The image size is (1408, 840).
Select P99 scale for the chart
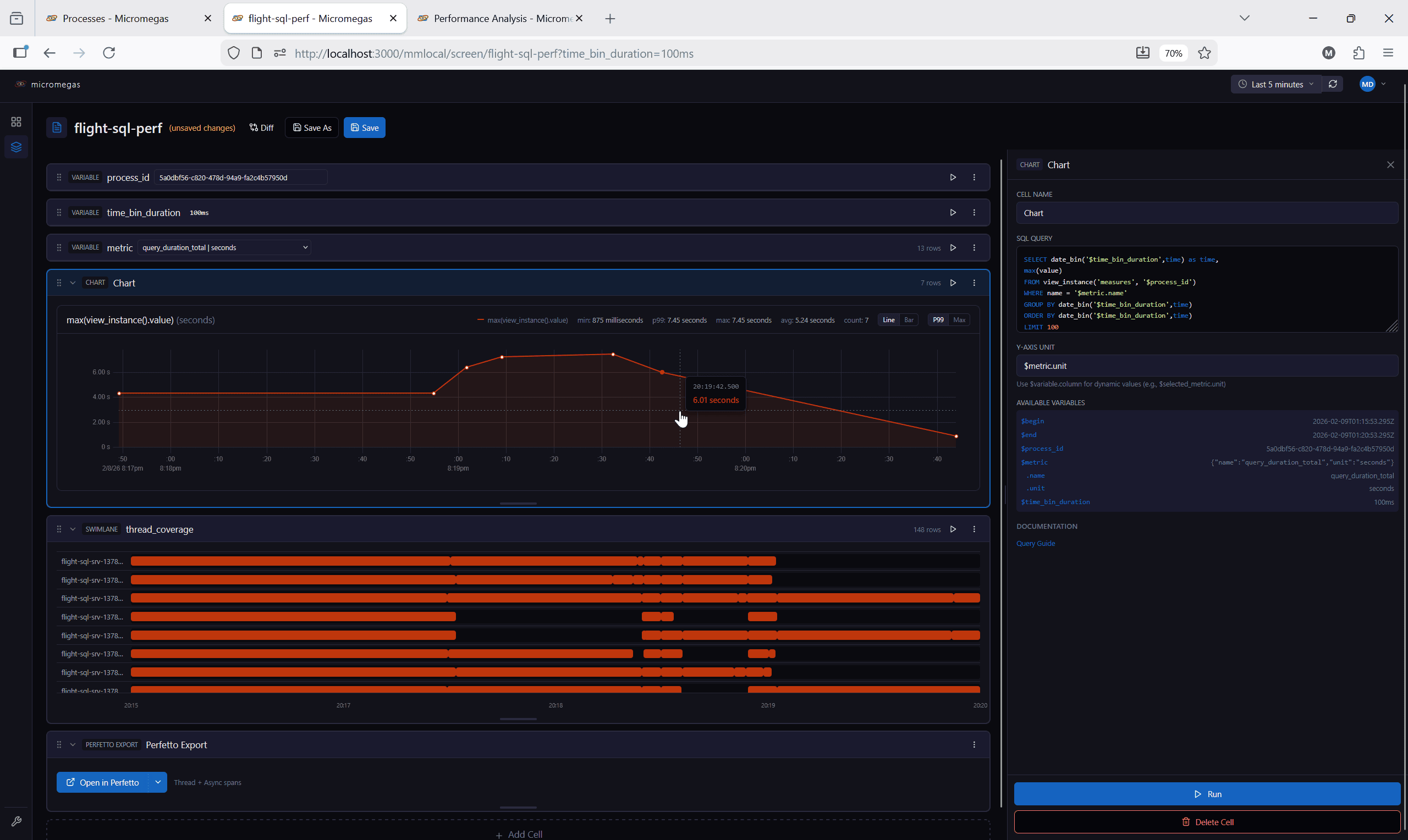coord(938,320)
